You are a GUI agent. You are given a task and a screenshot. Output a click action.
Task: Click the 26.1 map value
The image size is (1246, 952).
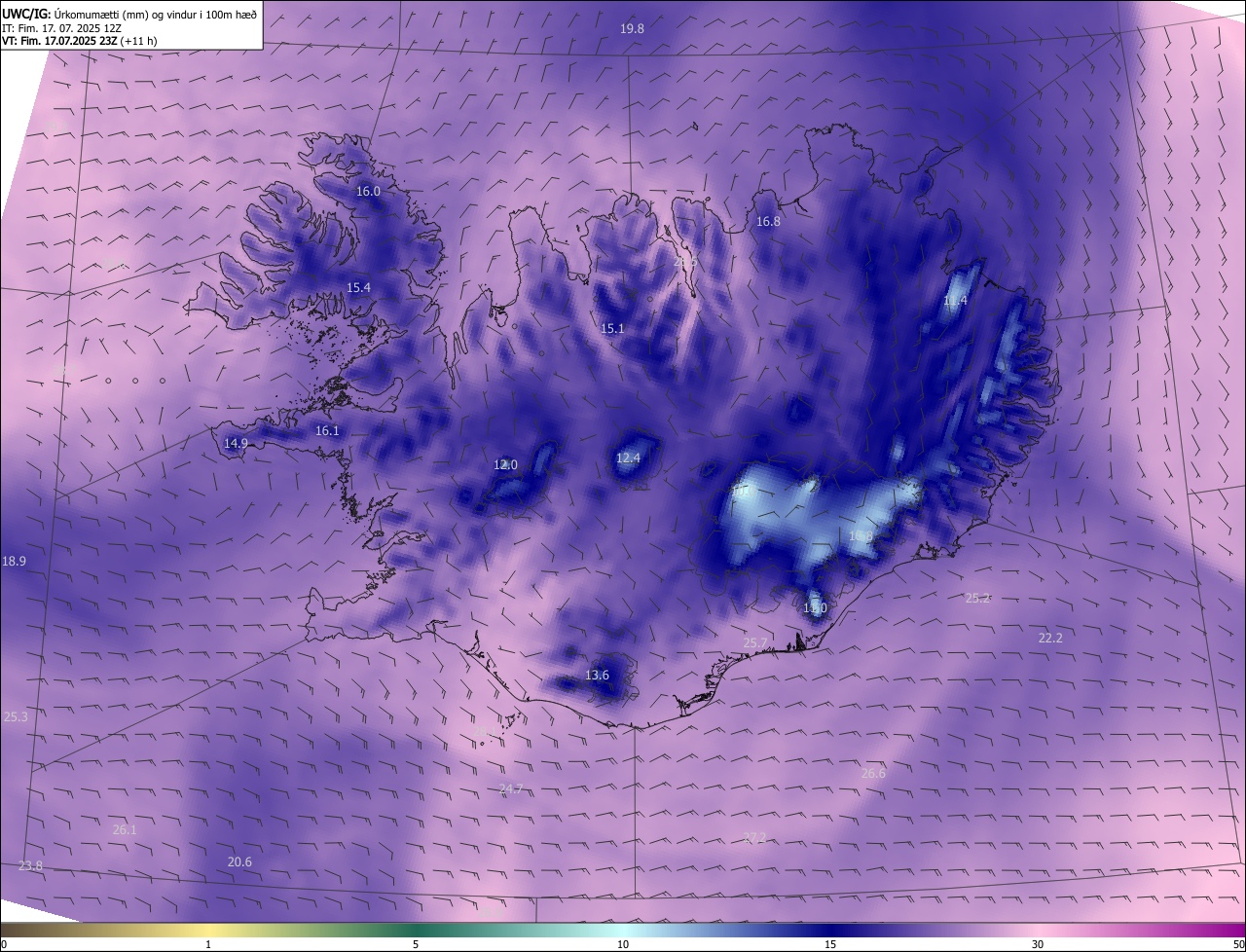[125, 830]
